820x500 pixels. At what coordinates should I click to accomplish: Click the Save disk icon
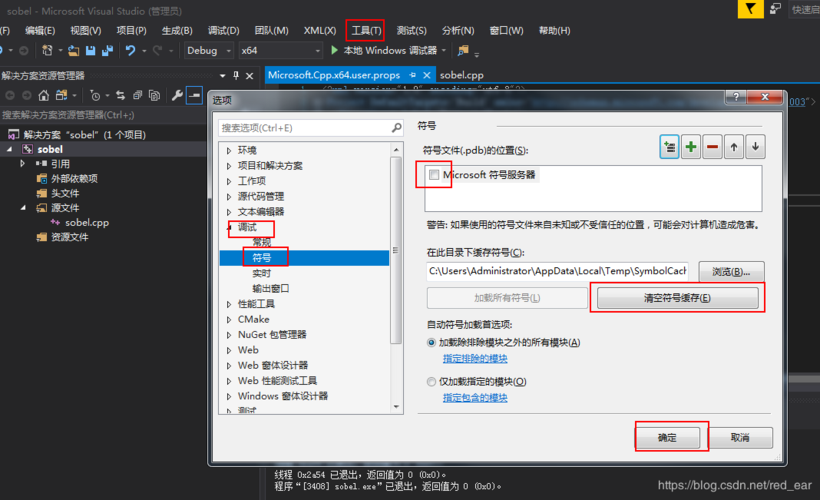click(90, 50)
